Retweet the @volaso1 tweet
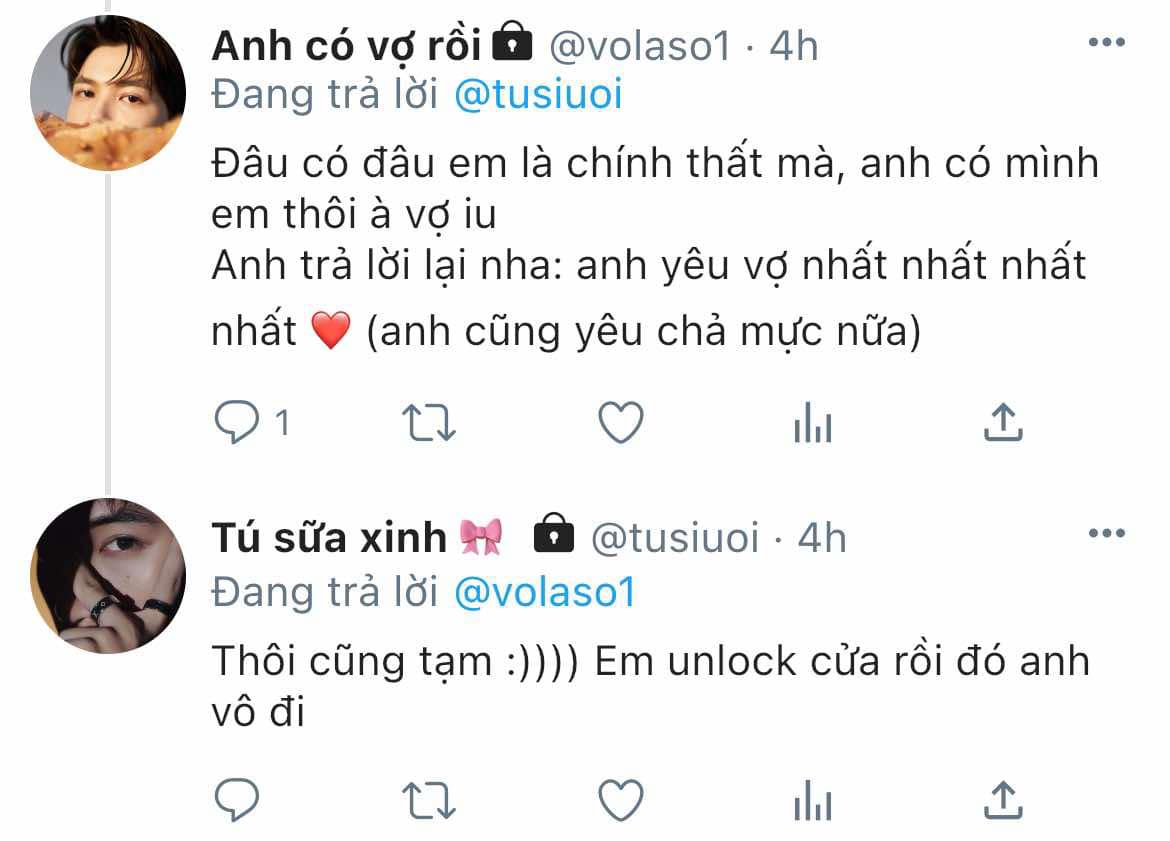The height and width of the screenshot is (841, 1170). coord(428,423)
